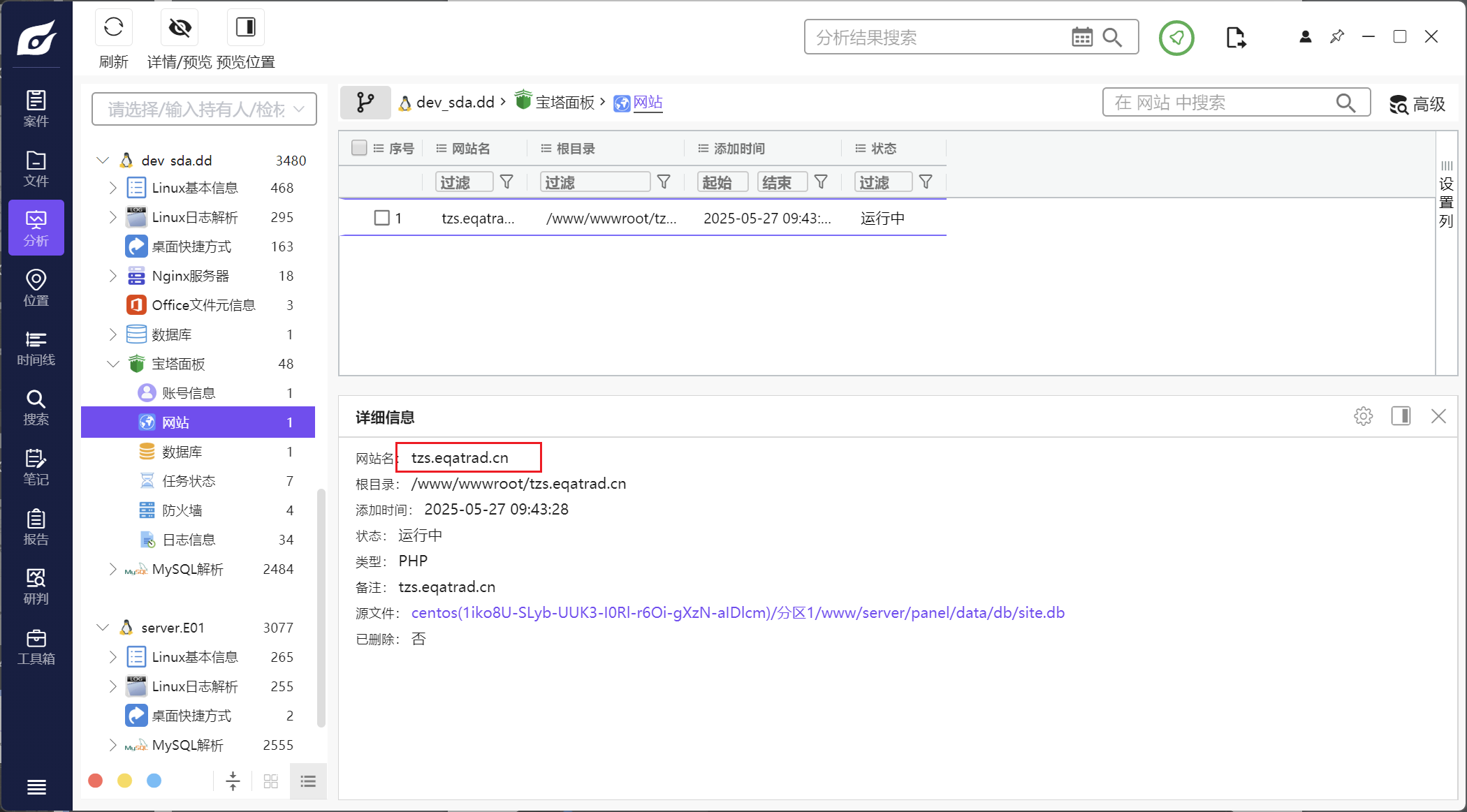1467x812 pixels.
Task: Collapse the 宝塔面板 tree node
Action: click(x=112, y=364)
